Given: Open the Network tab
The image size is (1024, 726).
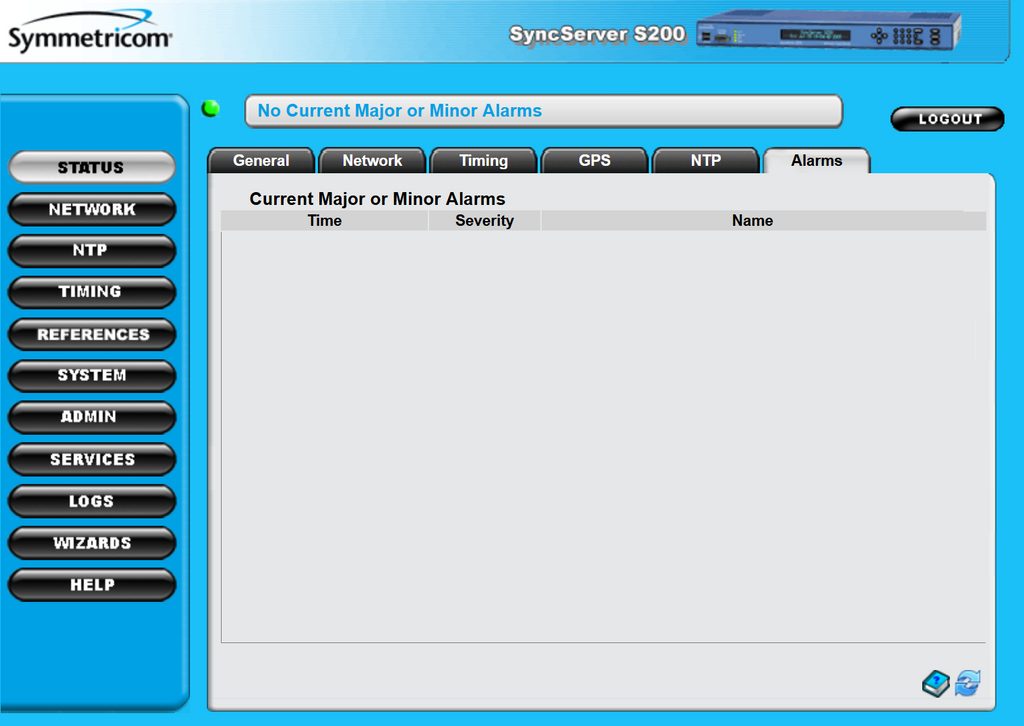Looking at the screenshot, I should point(372,161).
